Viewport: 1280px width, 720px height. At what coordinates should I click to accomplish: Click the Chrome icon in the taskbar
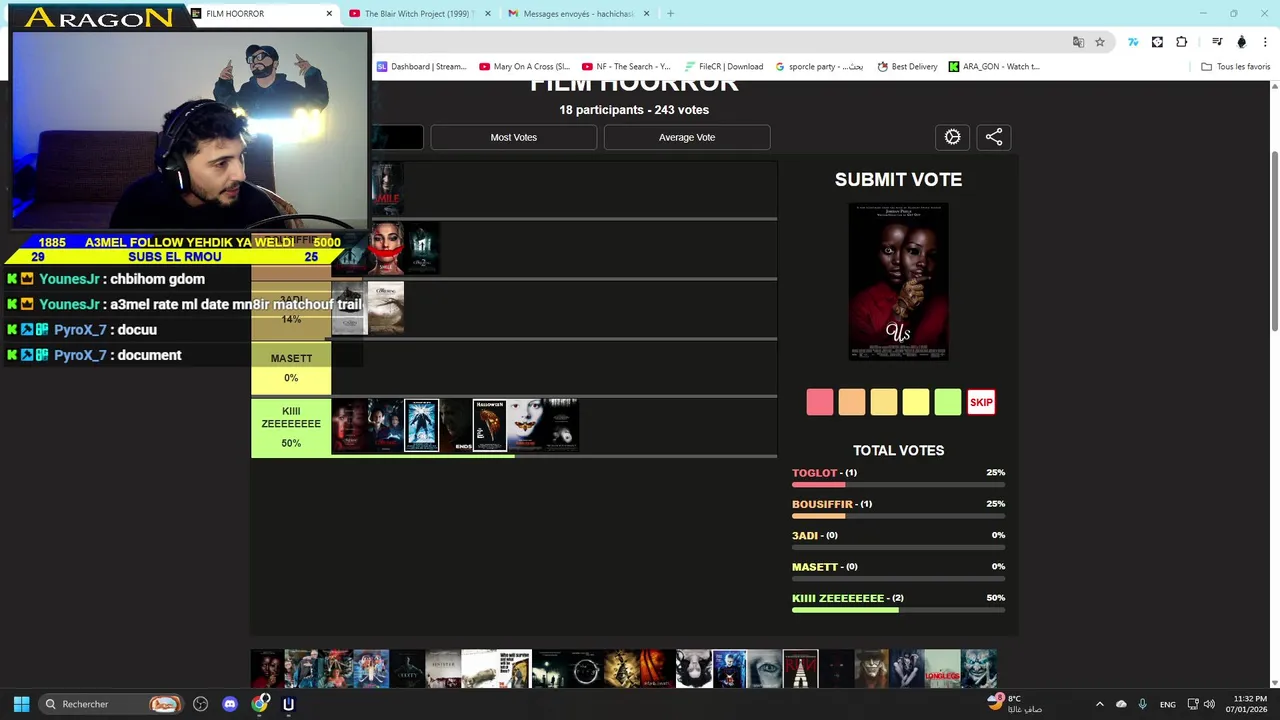(260, 704)
